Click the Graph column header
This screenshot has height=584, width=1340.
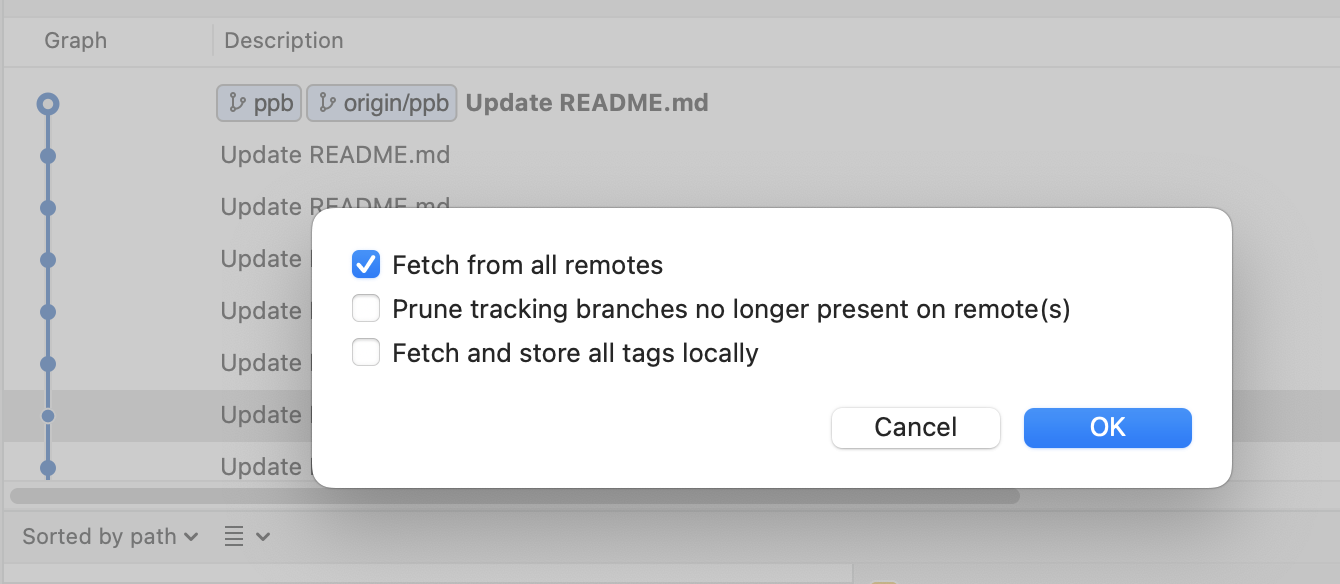point(75,41)
